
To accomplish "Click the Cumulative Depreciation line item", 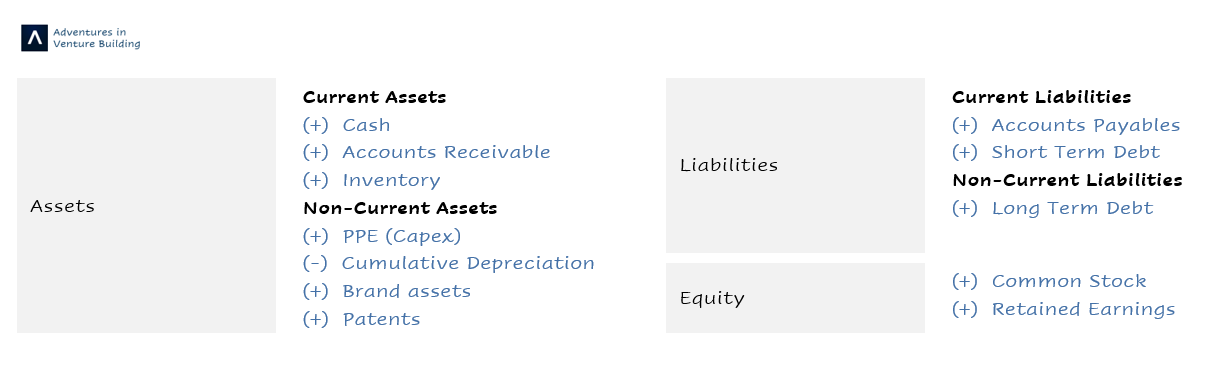I will click(x=448, y=263).
